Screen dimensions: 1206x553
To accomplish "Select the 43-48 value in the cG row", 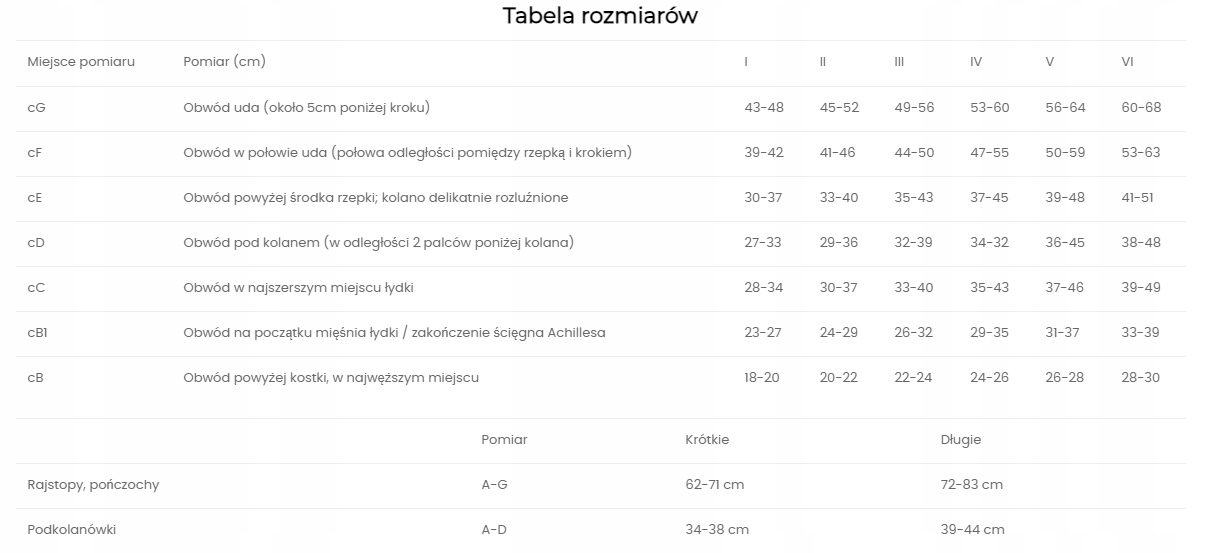I will (x=764, y=108).
